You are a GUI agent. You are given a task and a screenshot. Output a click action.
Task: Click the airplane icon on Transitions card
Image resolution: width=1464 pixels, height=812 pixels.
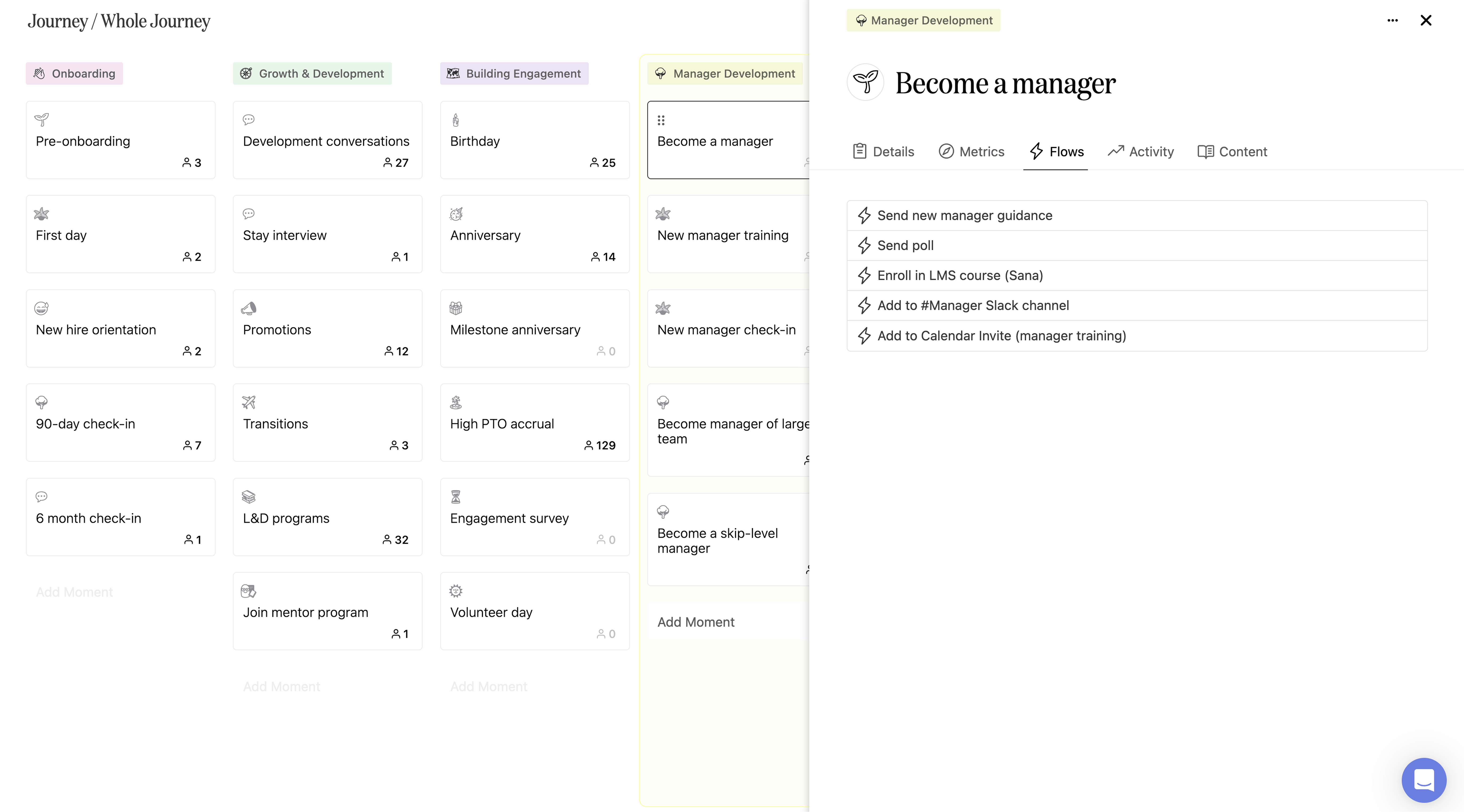(x=248, y=402)
